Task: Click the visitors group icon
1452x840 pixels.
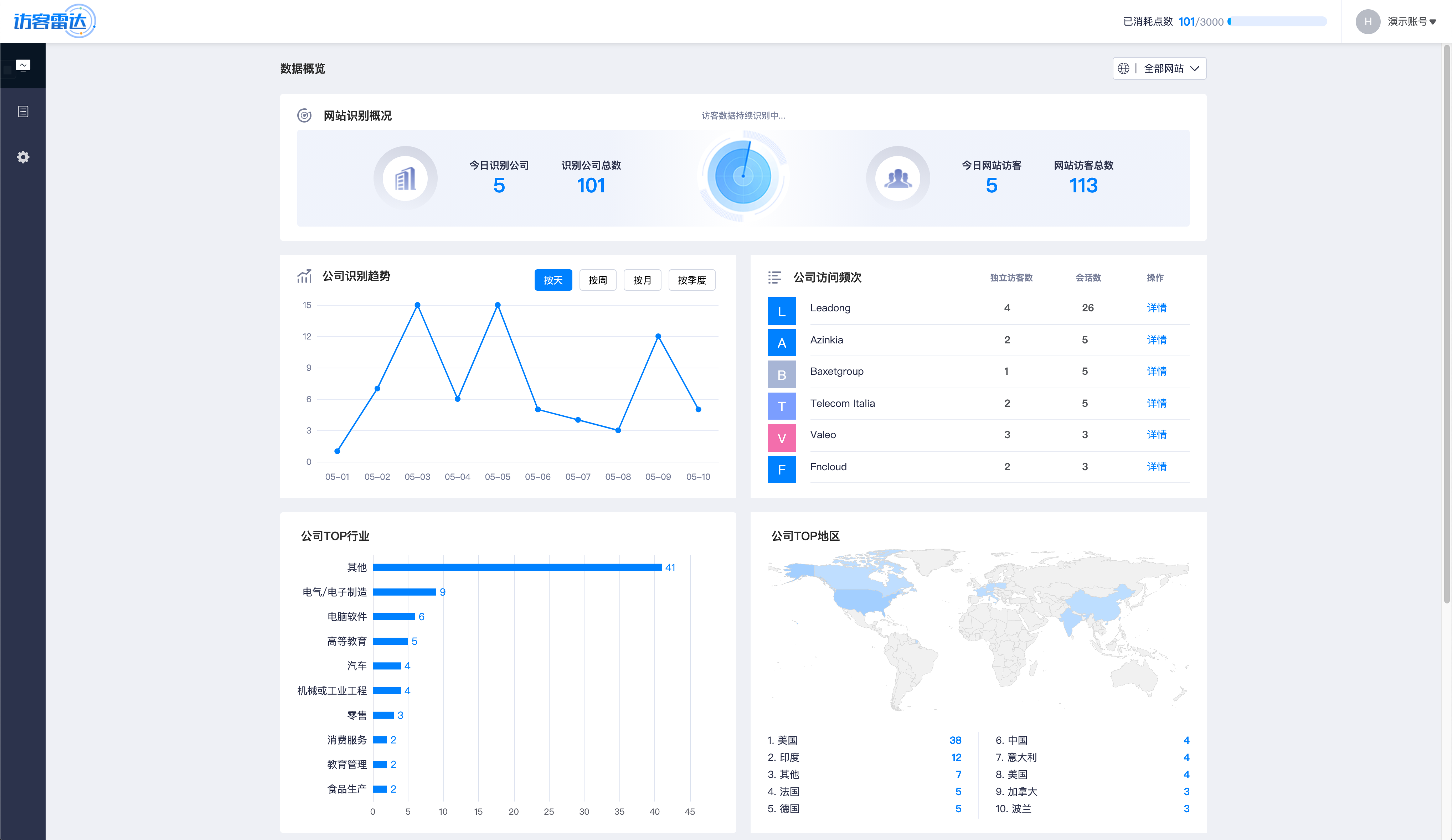Action: pos(898,178)
